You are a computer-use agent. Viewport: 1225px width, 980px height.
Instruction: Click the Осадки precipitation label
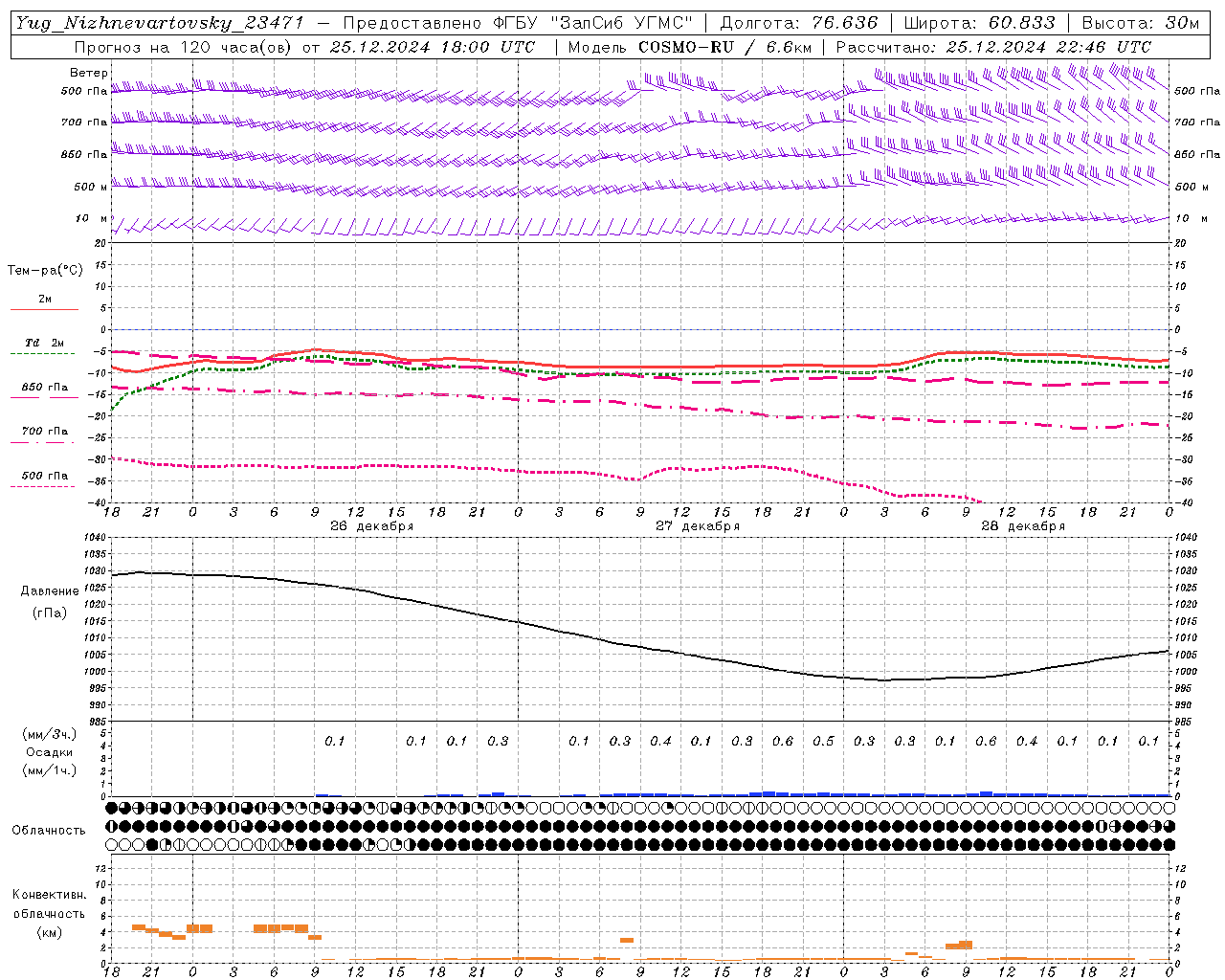[50, 753]
